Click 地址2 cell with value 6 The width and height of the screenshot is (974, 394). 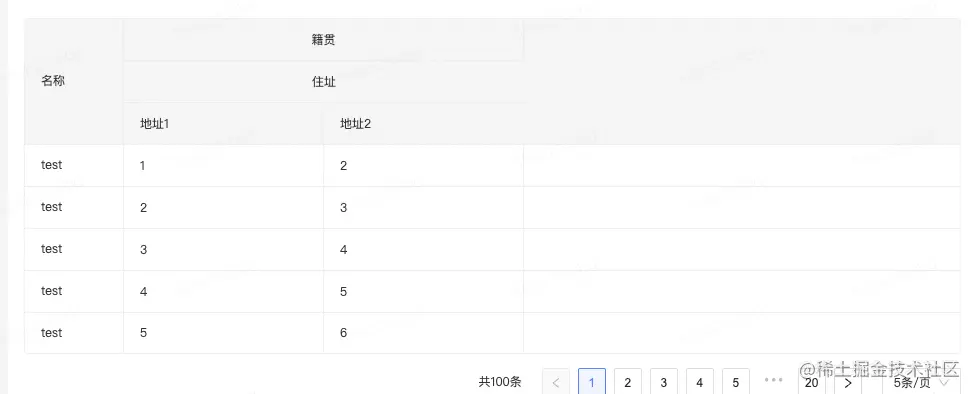click(424, 332)
